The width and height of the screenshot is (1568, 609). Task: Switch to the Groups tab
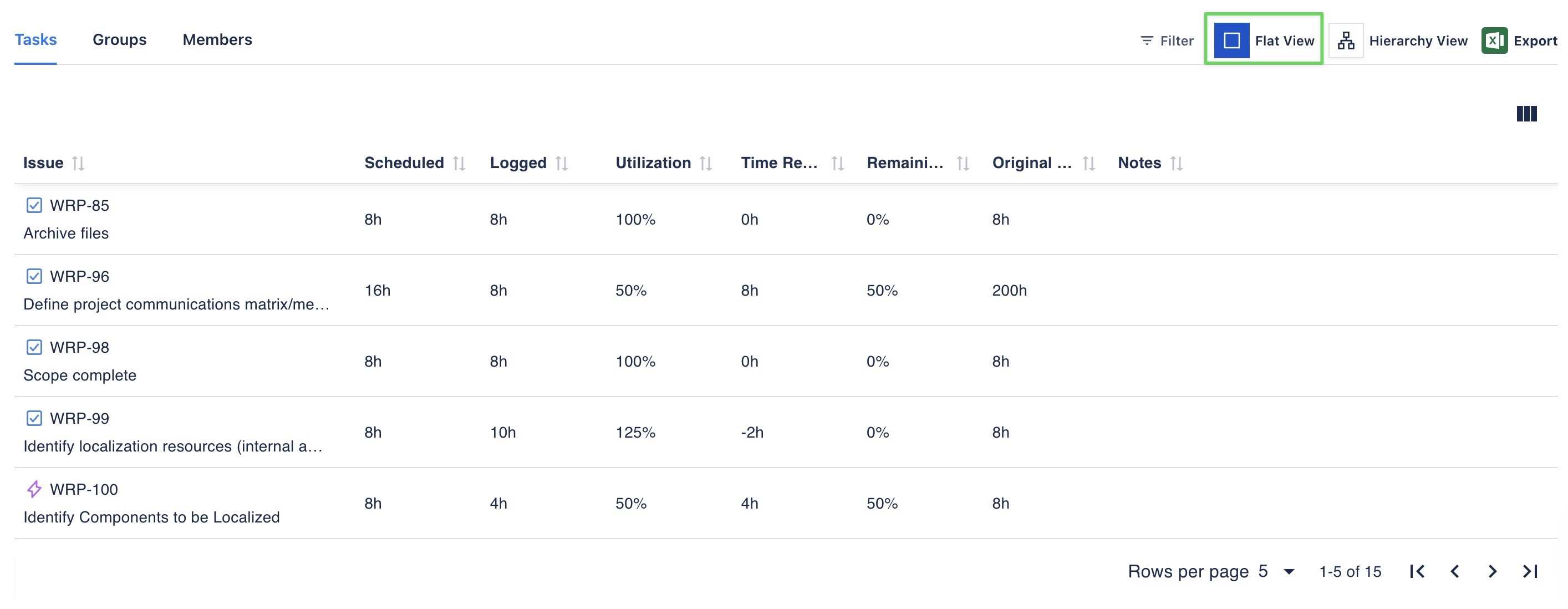pos(119,39)
